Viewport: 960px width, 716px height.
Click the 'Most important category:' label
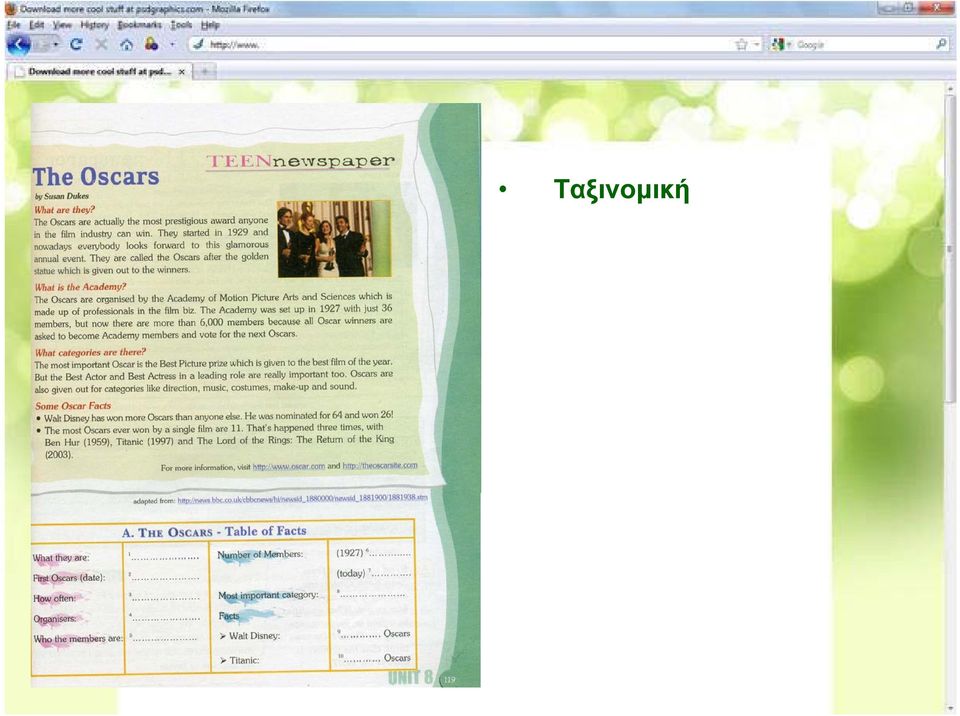[x=268, y=595]
